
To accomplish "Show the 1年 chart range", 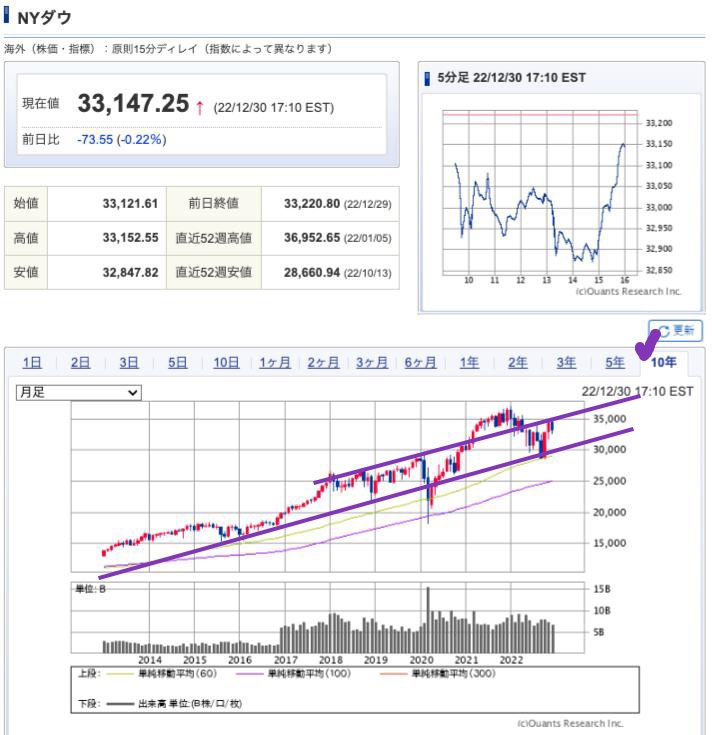I will point(469,362).
